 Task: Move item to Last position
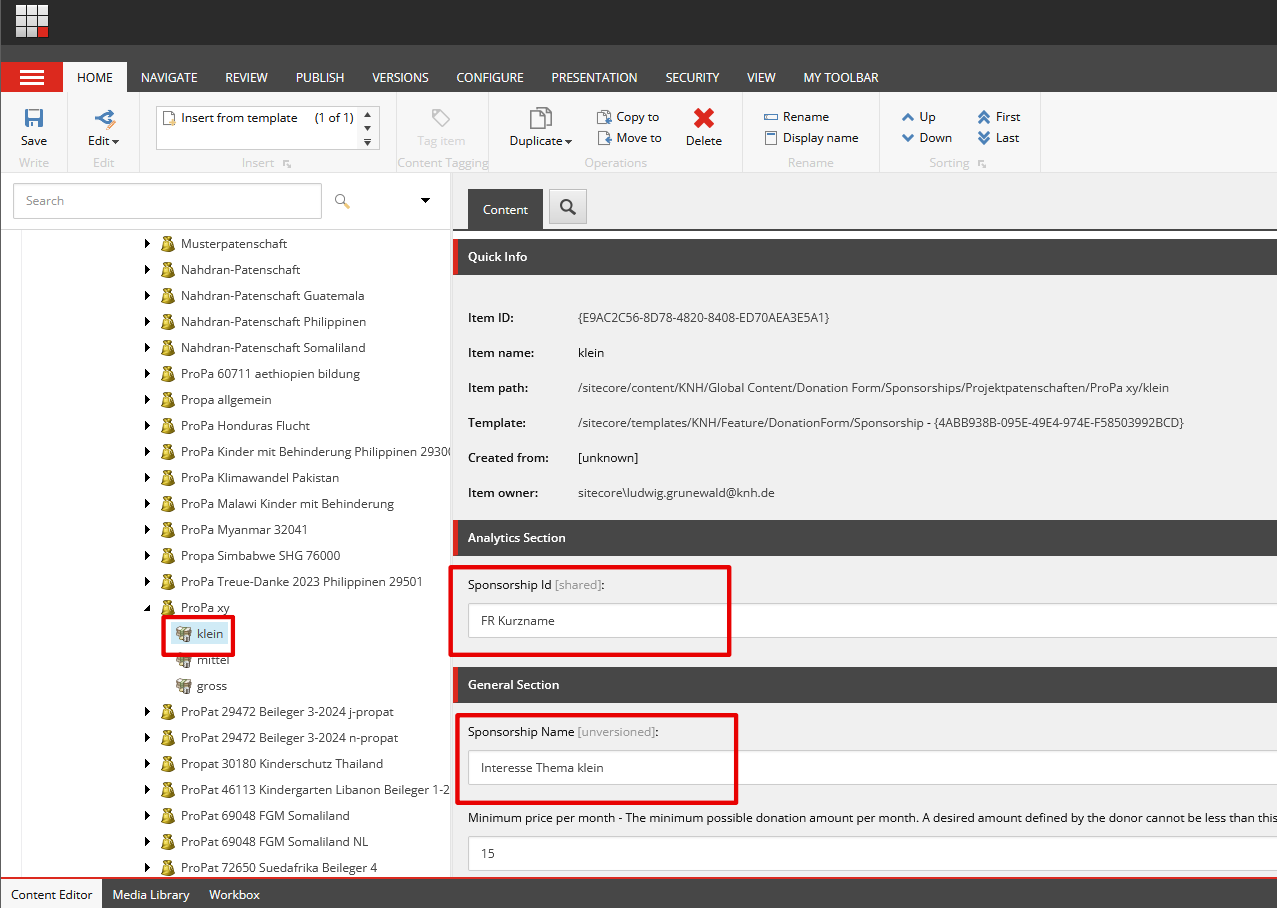998,138
